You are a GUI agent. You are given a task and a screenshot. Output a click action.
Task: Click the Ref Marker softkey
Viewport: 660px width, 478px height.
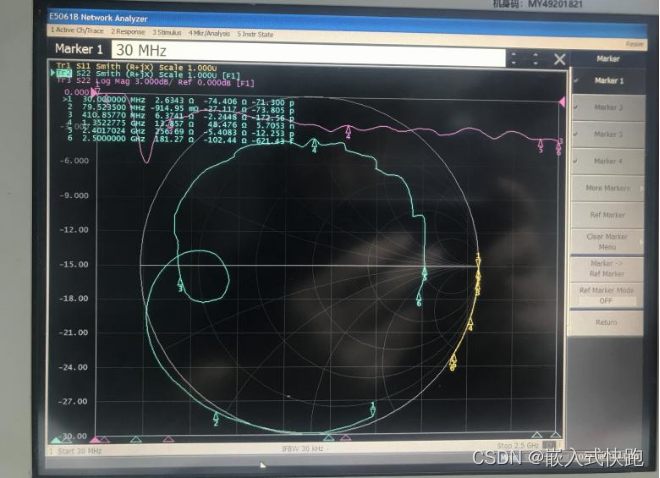pyautogui.click(x=607, y=215)
